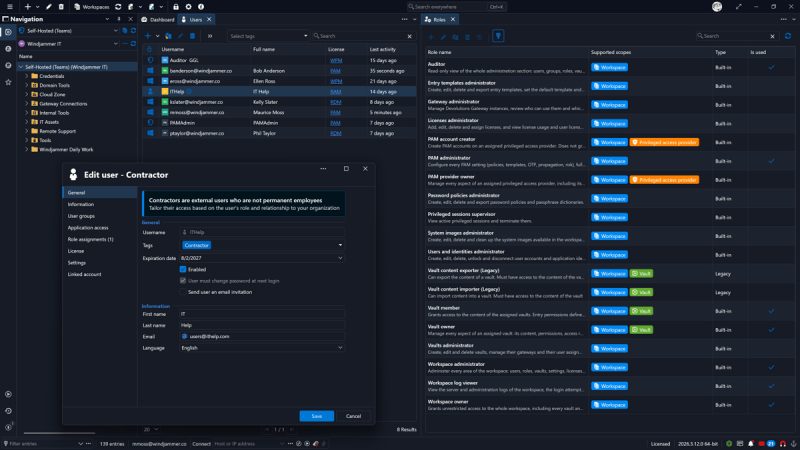Refresh the Self-Hosted (Teams) data source
Viewport: 800px width, 450px height.
coord(133,31)
